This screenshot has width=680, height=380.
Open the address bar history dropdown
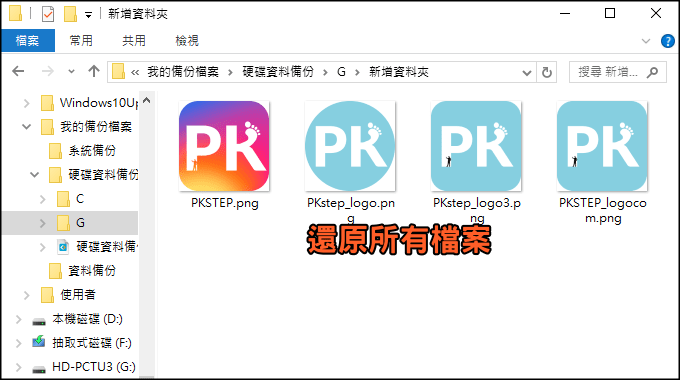527,72
